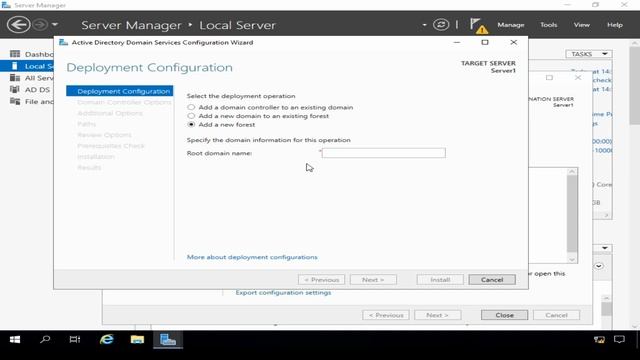Image resolution: width=640 pixels, height=360 pixels.
Task: Open the Tools menu
Action: (549, 25)
